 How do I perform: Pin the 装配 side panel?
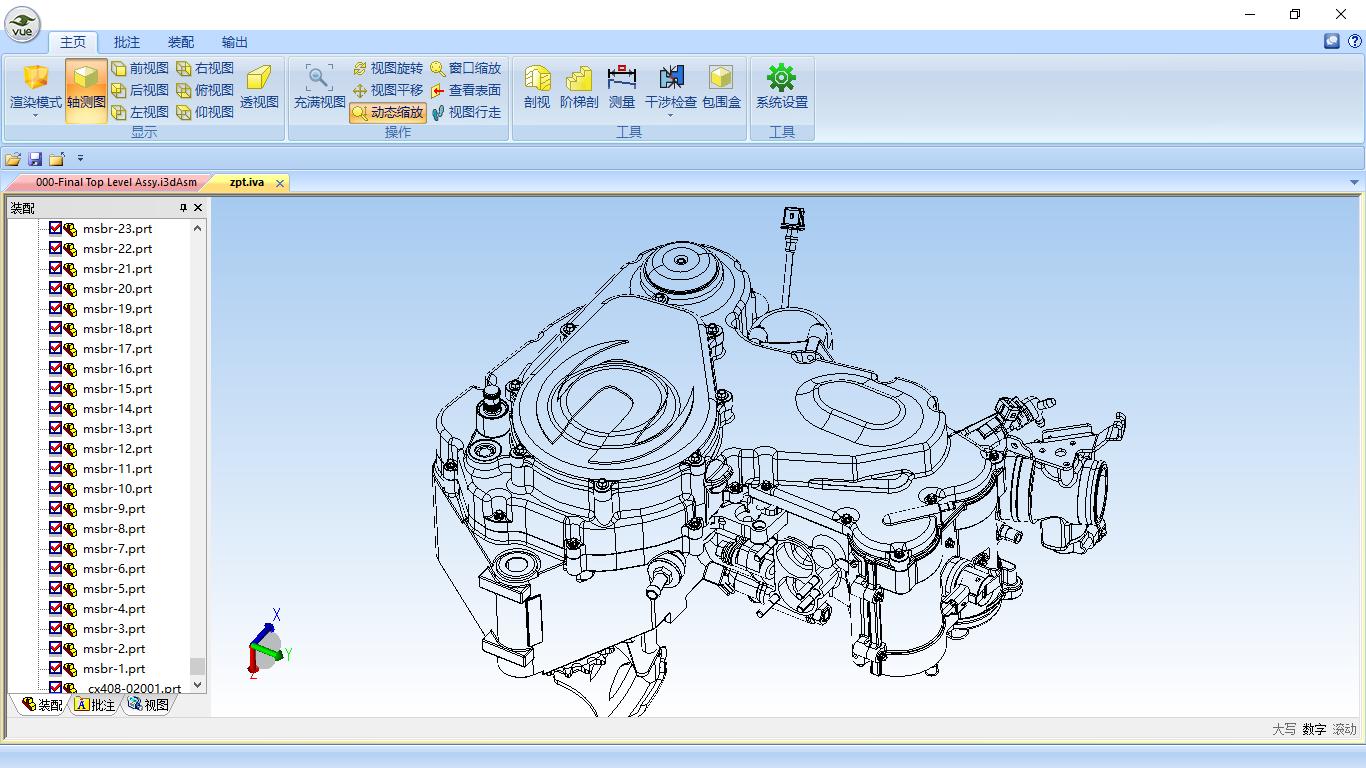pyautogui.click(x=183, y=208)
